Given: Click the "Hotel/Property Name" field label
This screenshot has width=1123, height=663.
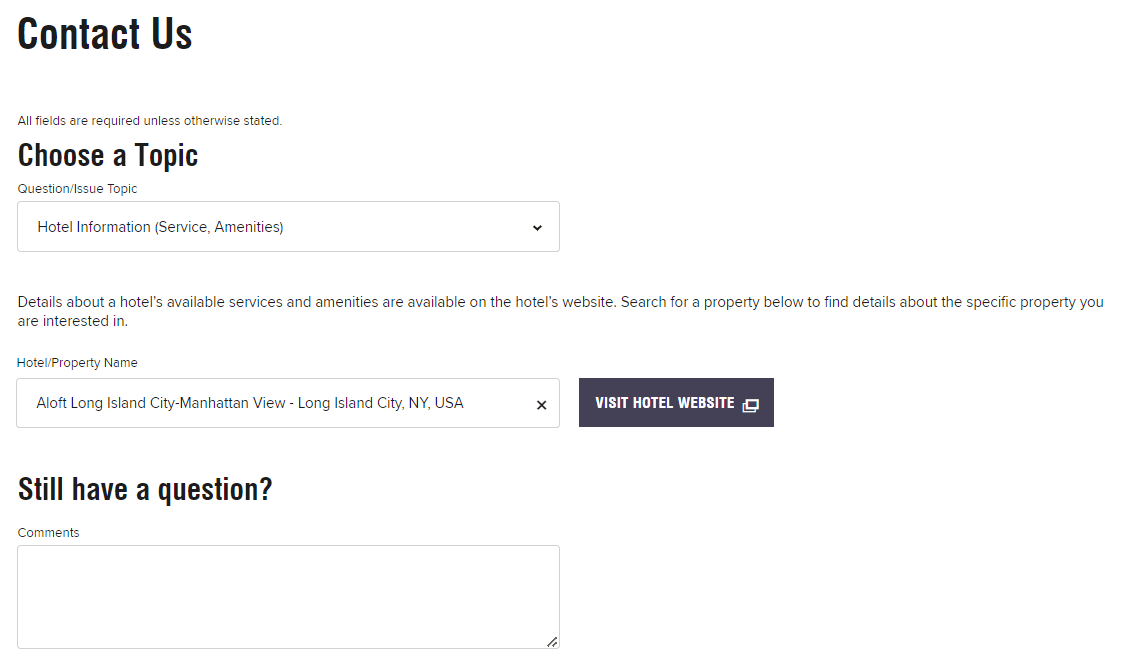Looking at the screenshot, I should tap(77, 363).
